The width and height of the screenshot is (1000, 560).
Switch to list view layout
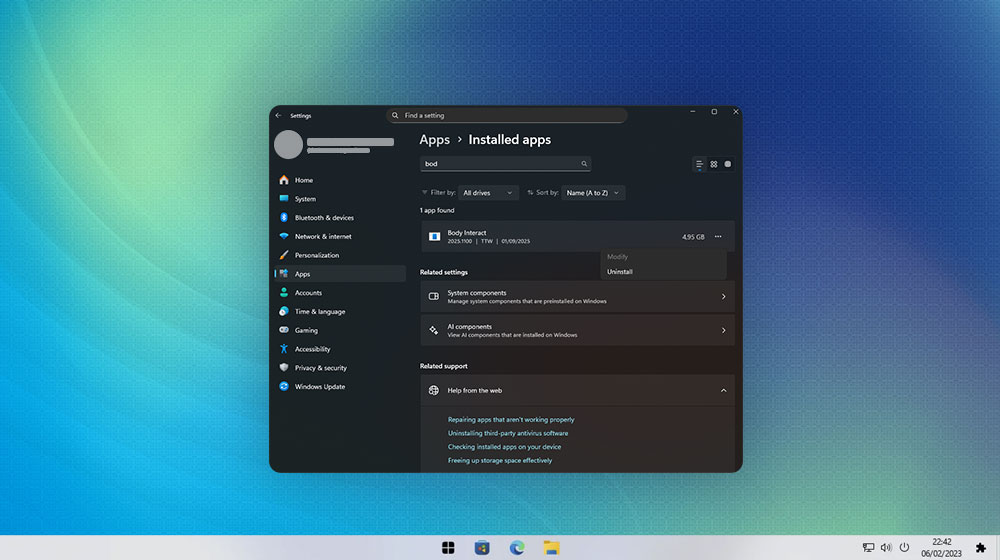coord(699,164)
